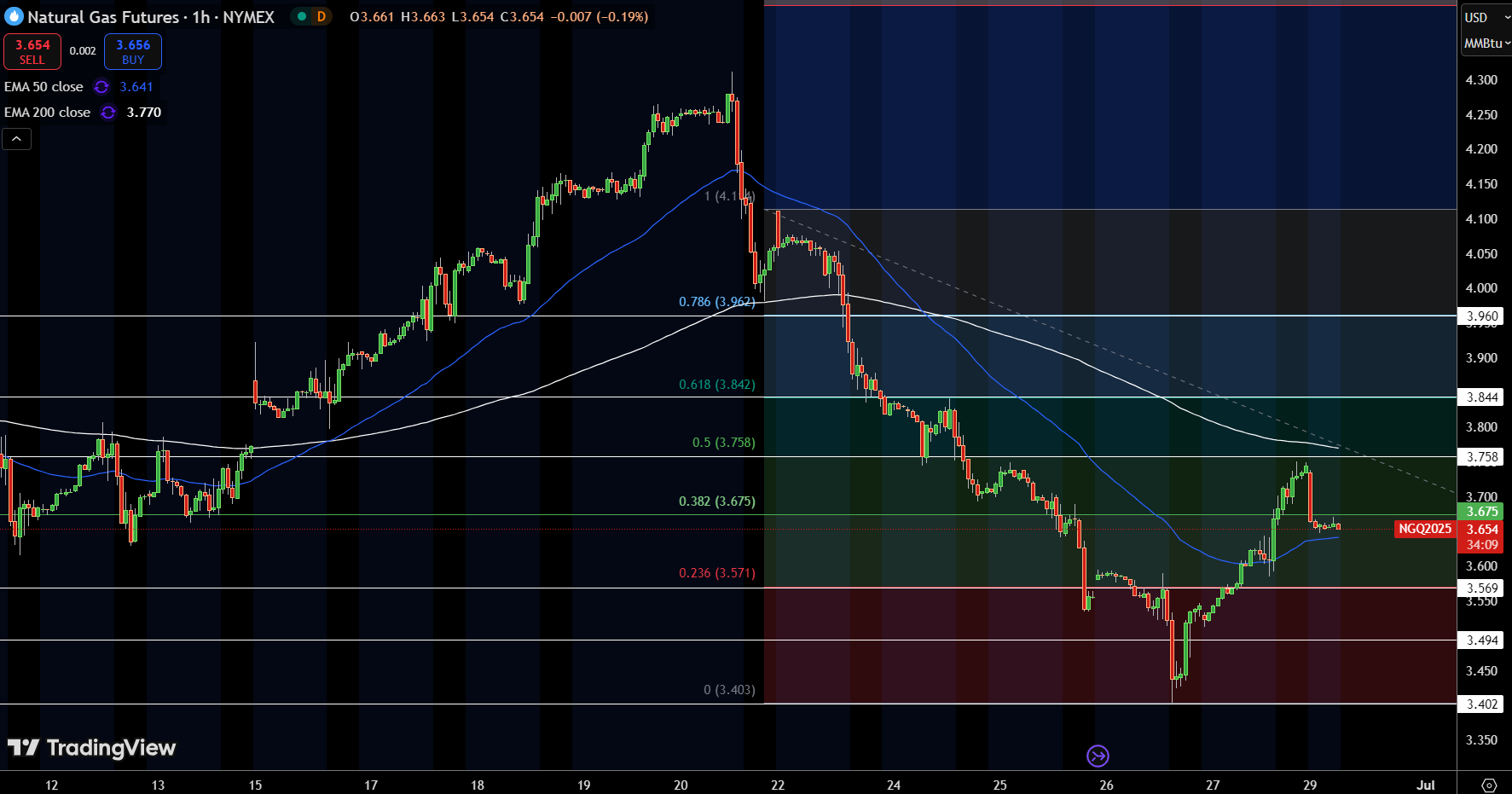The width and height of the screenshot is (1512, 794).
Task: Click the 3.350 price scale tick
Action: click(x=1481, y=740)
